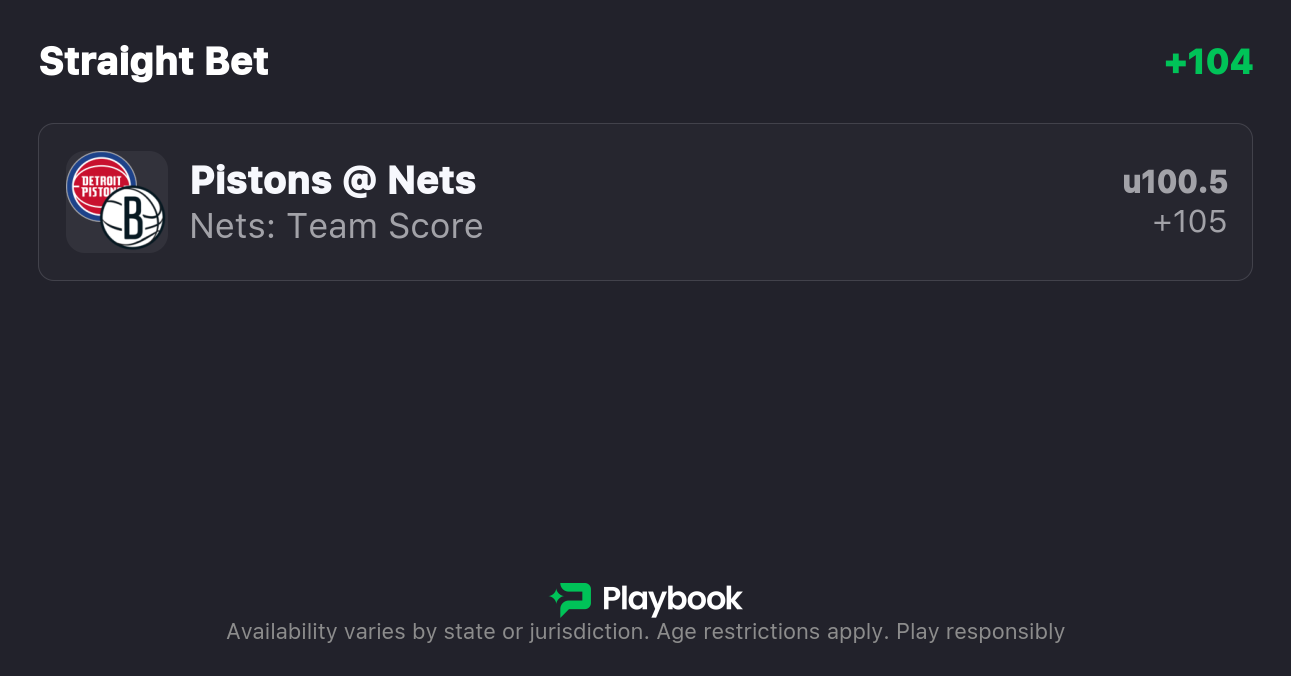
Task: Click the green Playbook logo icon
Action: click(571, 599)
